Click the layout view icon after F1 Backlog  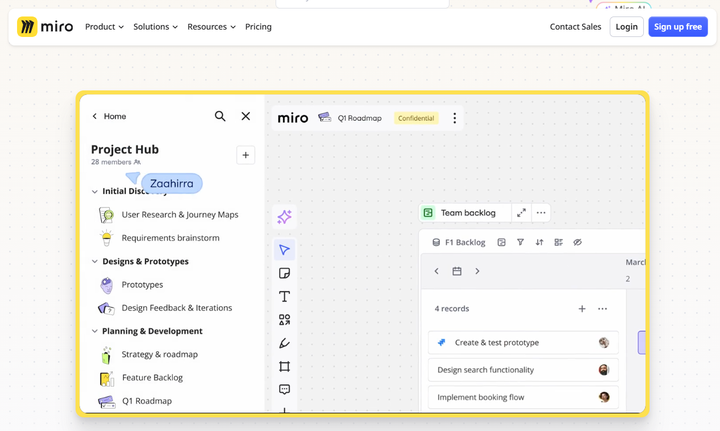(x=501, y=242)
